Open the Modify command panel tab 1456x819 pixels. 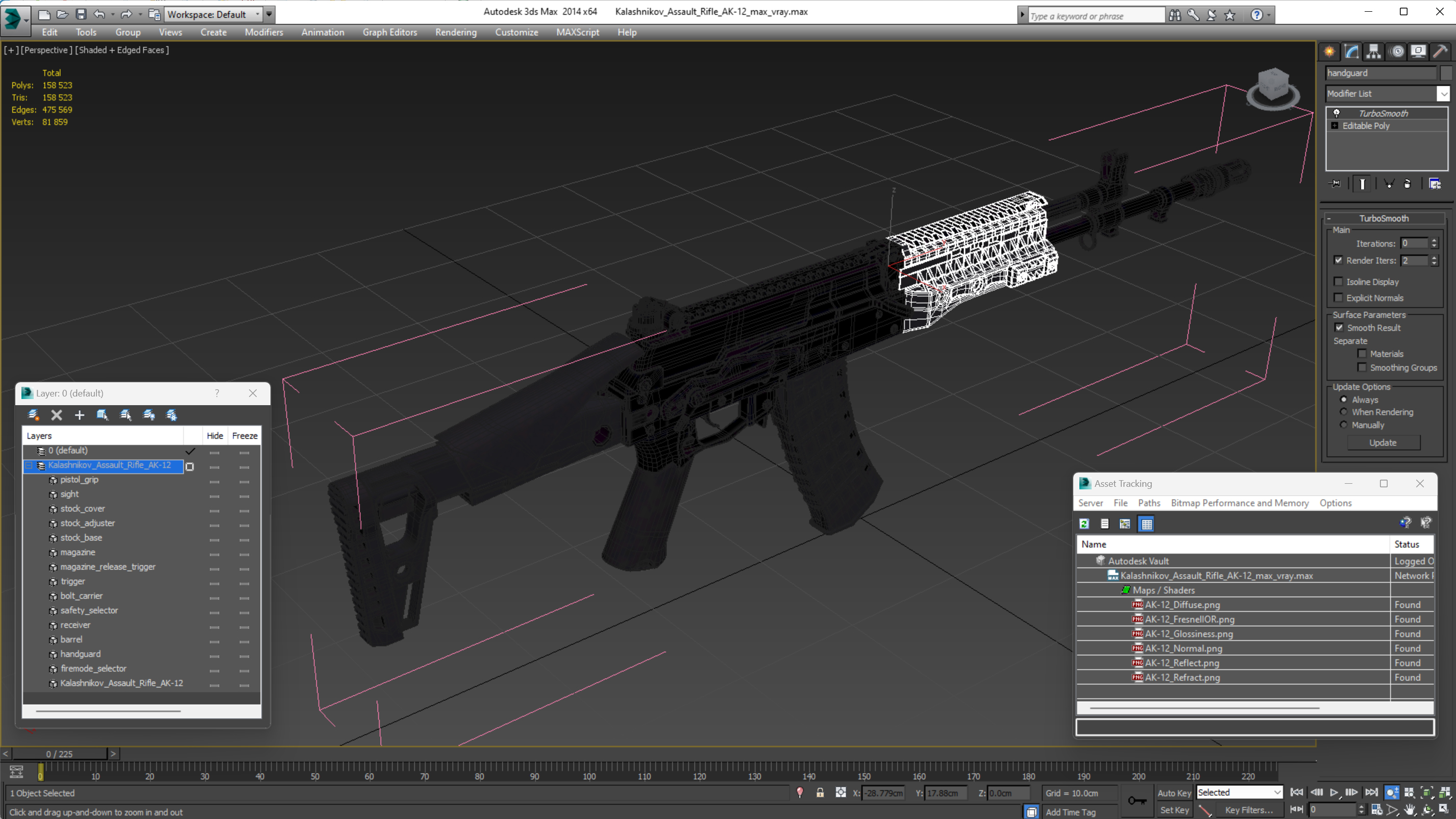pyautogui.click(x=1351, y=52)
